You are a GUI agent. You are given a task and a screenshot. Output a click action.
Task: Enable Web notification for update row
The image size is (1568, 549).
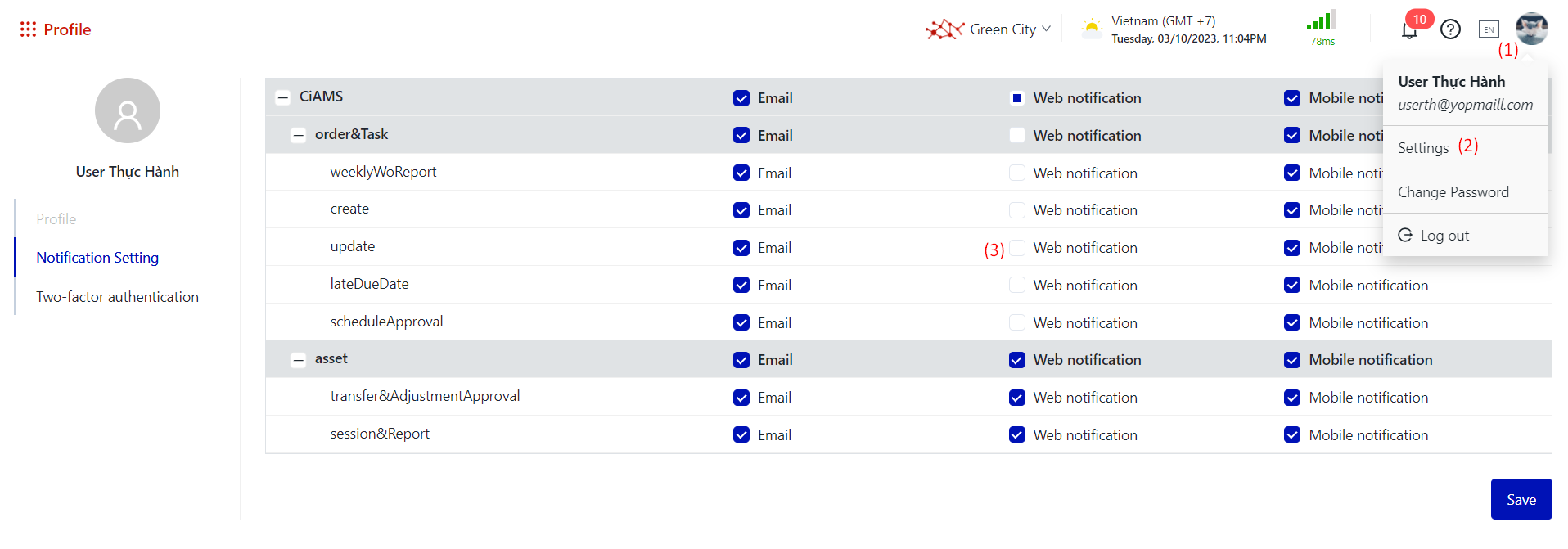tap(1016, 248)
